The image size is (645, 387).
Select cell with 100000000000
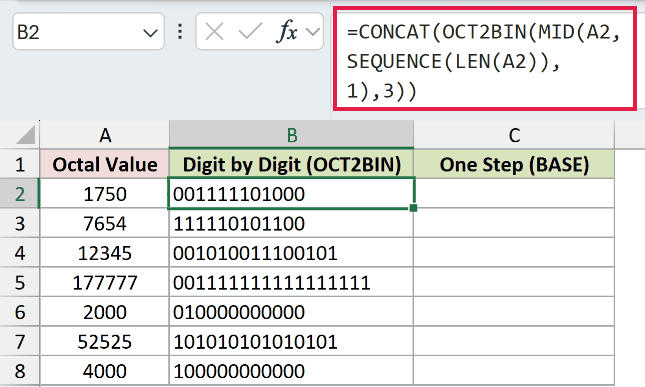pyautogui.click(x=291, y=371)
